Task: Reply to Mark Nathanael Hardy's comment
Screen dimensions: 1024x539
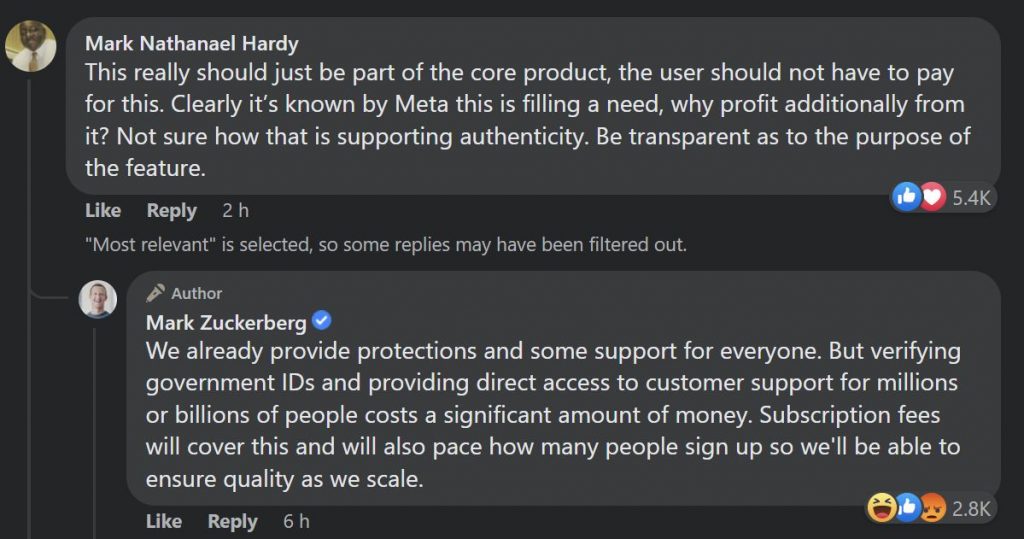Action: 171,210
